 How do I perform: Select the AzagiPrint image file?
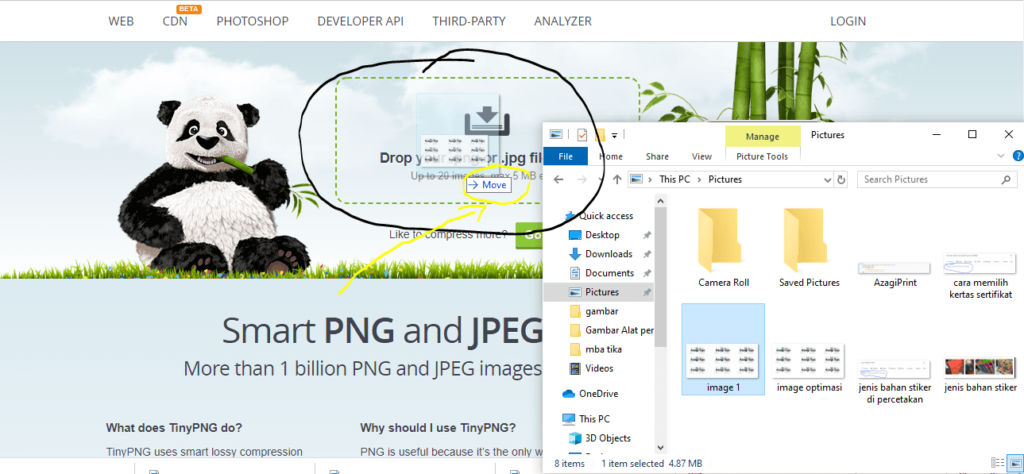[895, 274]
